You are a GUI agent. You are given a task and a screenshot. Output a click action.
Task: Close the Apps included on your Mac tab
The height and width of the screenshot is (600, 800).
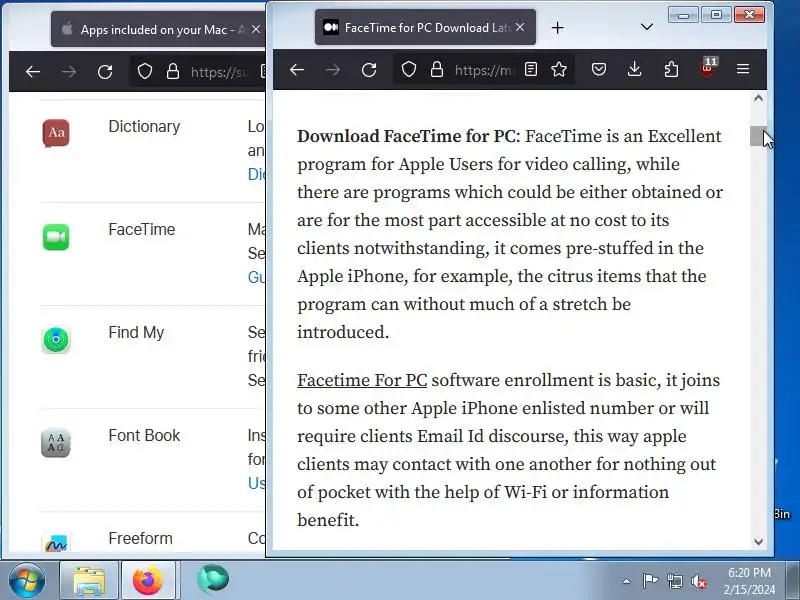click(256, 30)
